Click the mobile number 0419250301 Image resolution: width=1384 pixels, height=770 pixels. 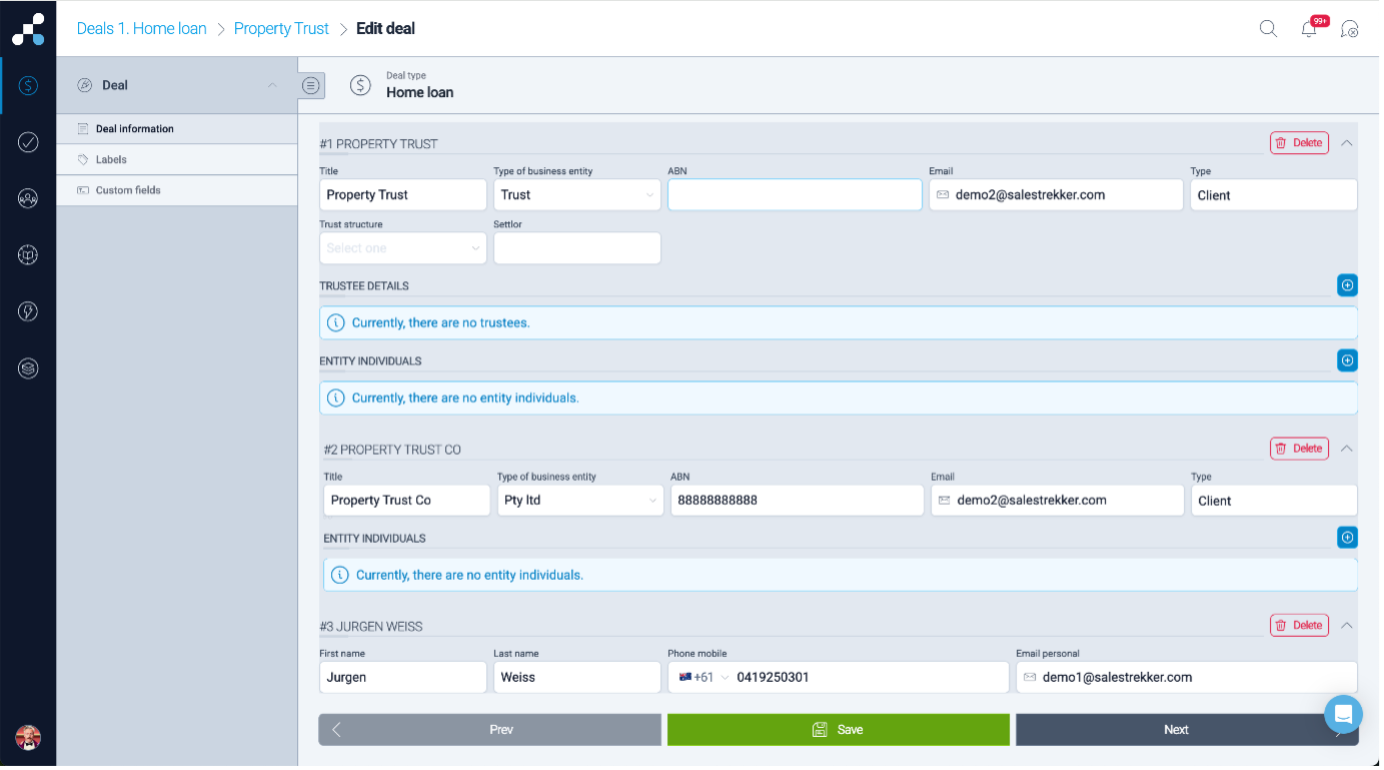point(773,677)
